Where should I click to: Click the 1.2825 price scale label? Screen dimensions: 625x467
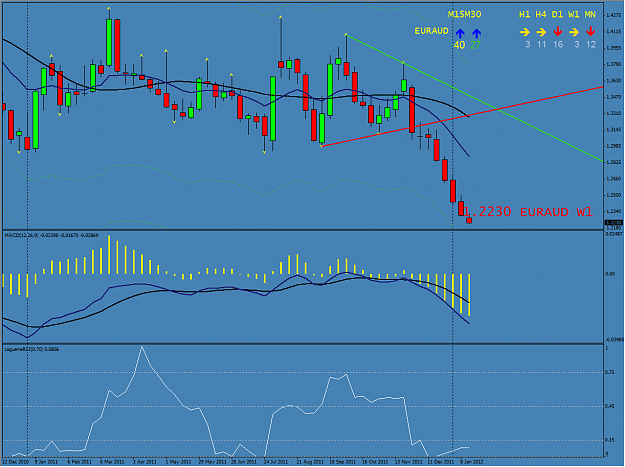click(x=613, y=163)
